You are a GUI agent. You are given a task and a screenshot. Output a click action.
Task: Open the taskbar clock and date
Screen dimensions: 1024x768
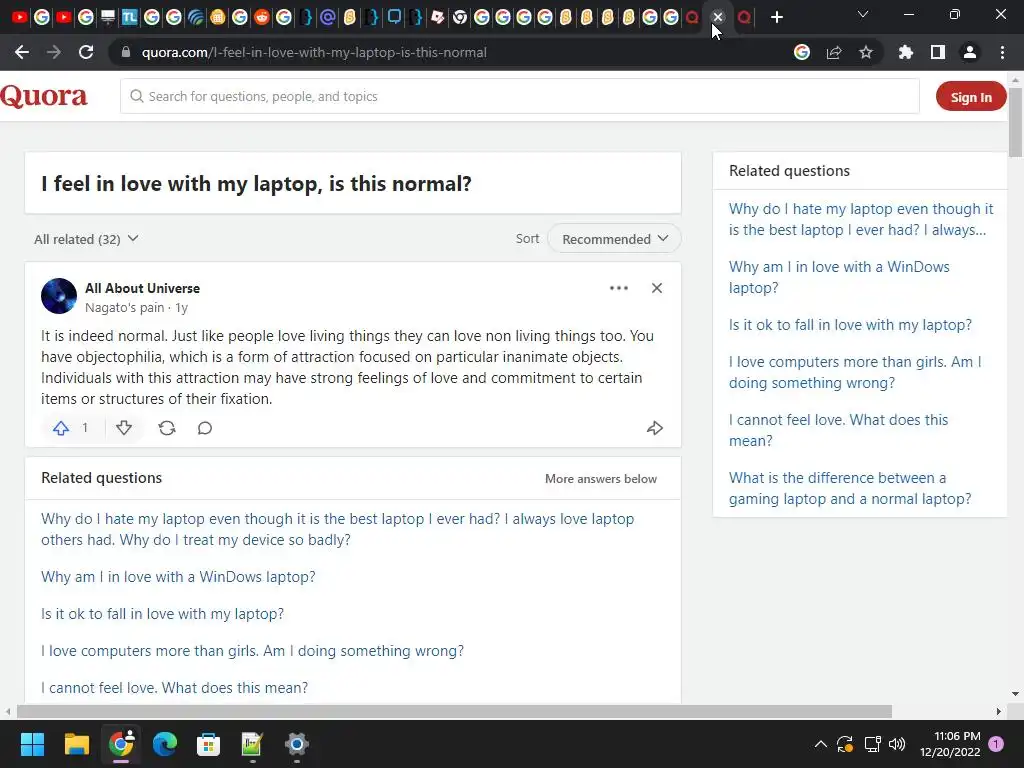coord(950,744)
